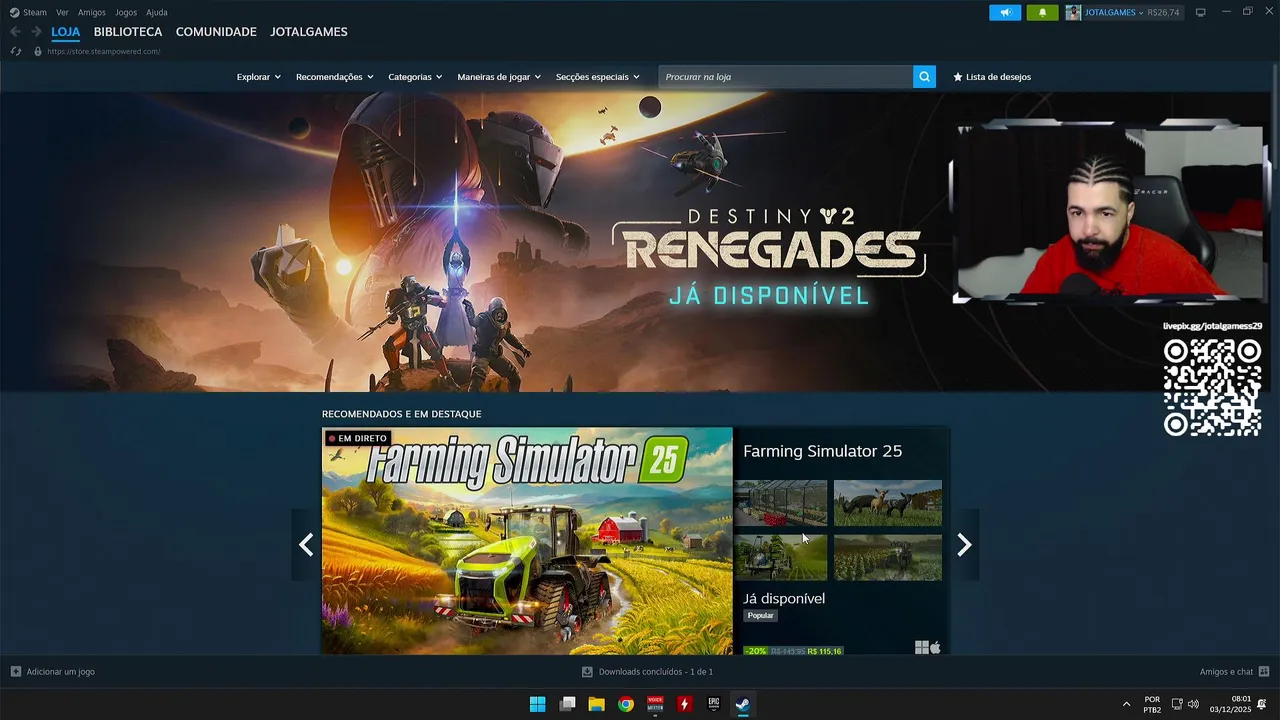
Task: Click the POR PTB2 keyboard language indicator
Action: pyautogui.click(x=1152, y=704)
